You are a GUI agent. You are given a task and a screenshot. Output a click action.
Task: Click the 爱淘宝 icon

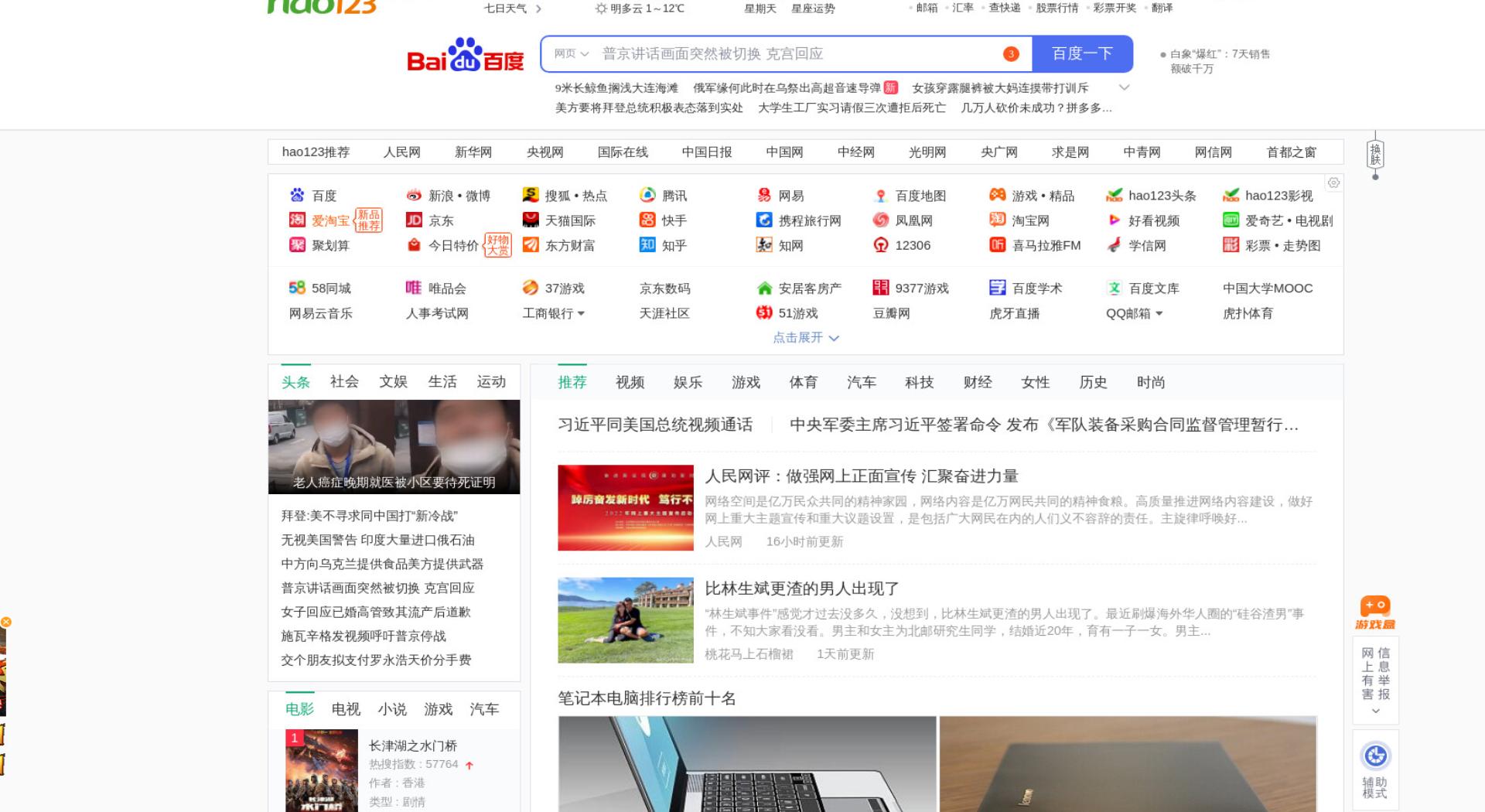coord(297,220)
